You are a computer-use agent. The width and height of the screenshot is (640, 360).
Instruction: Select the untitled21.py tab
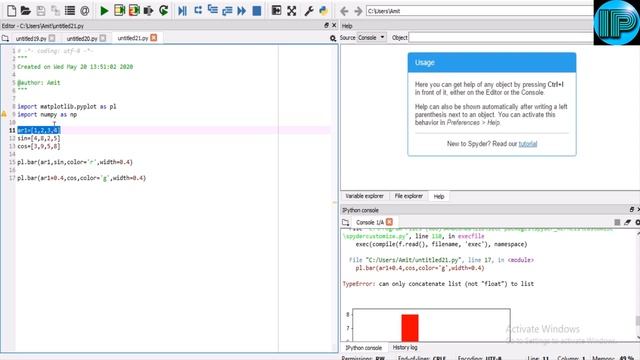coord(133,38)
